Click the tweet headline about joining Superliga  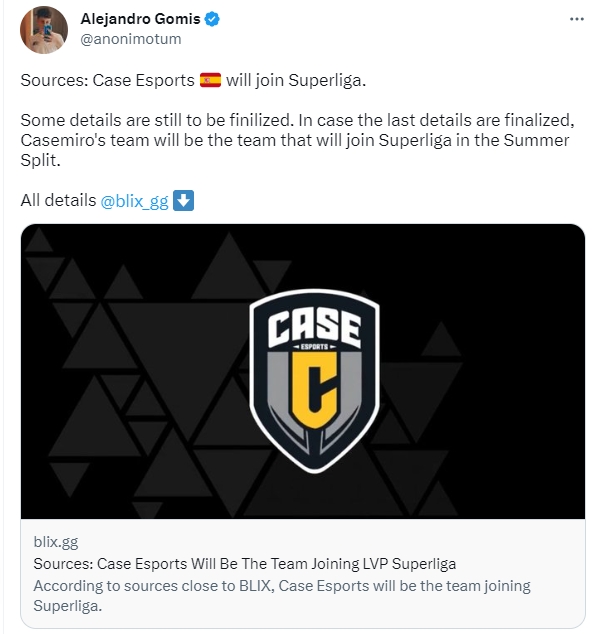[x=193, y=80]
